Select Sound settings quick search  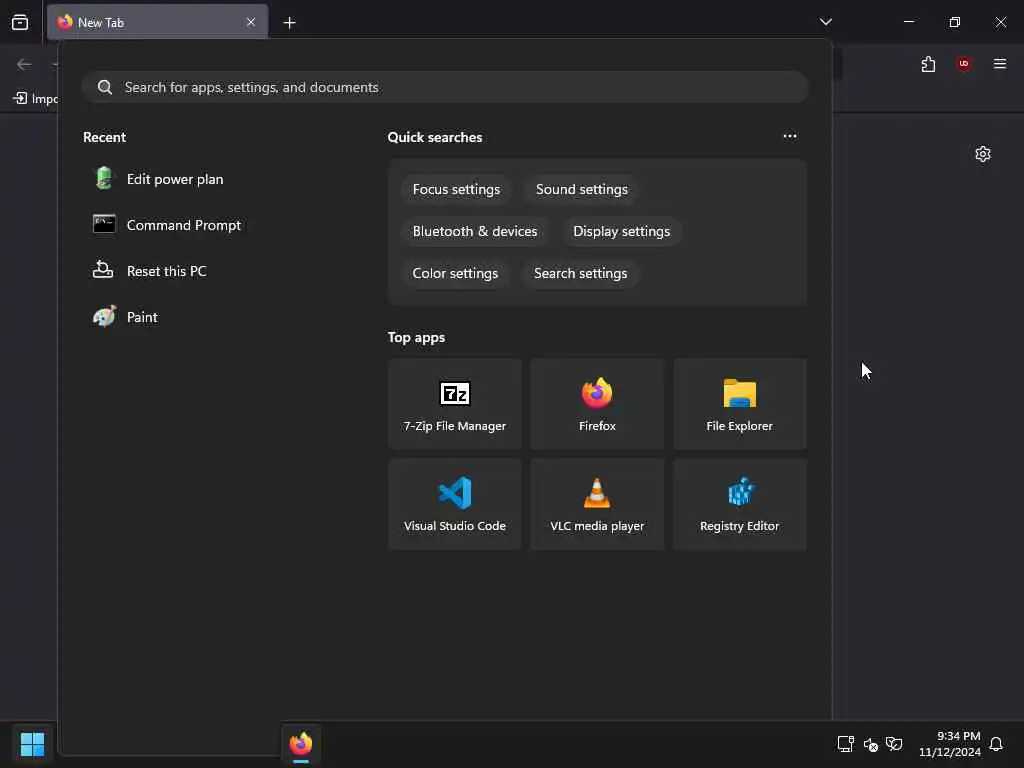click(x=581, y=189)
